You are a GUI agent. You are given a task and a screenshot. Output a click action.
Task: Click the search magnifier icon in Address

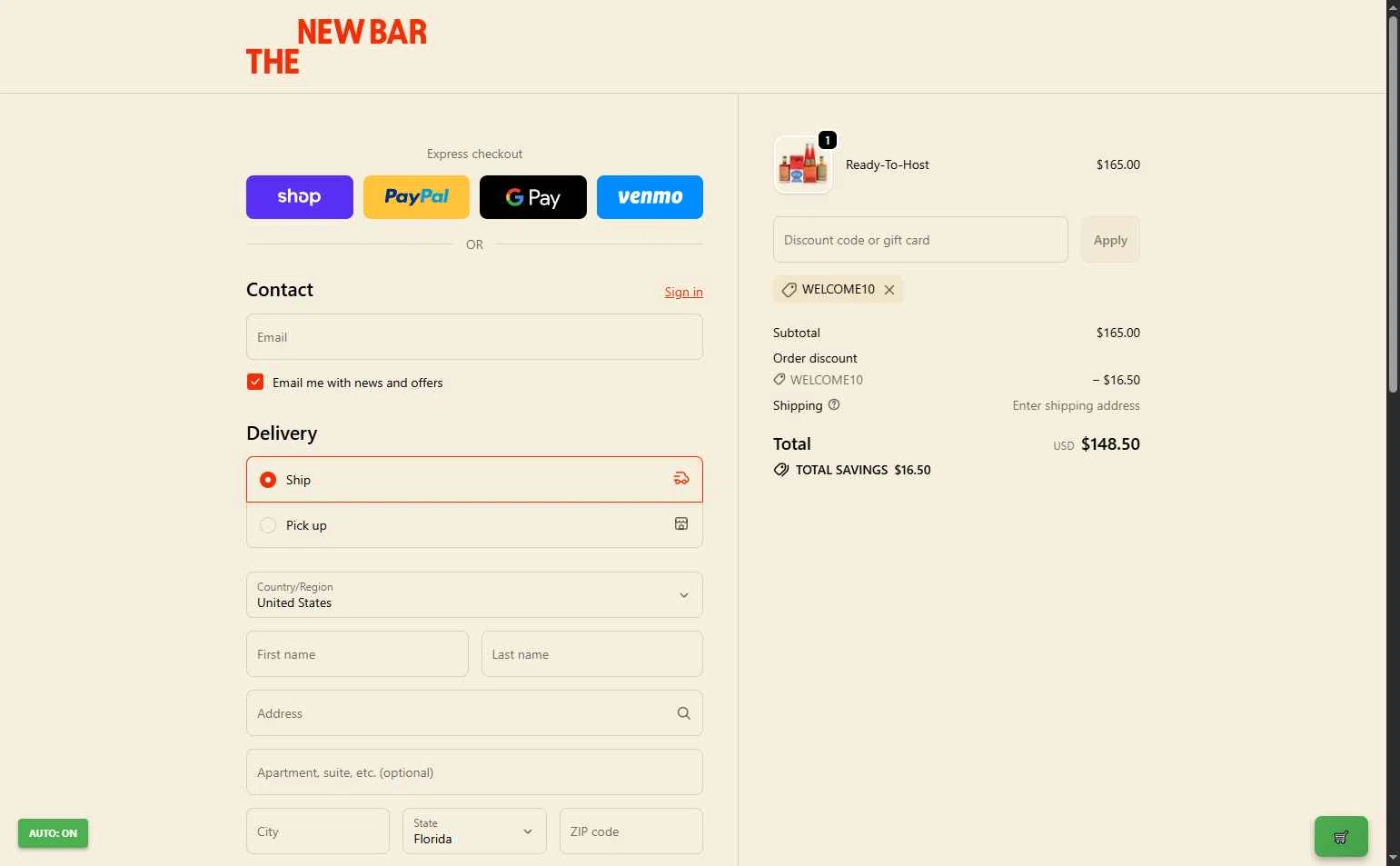click(x=684, y=713)
